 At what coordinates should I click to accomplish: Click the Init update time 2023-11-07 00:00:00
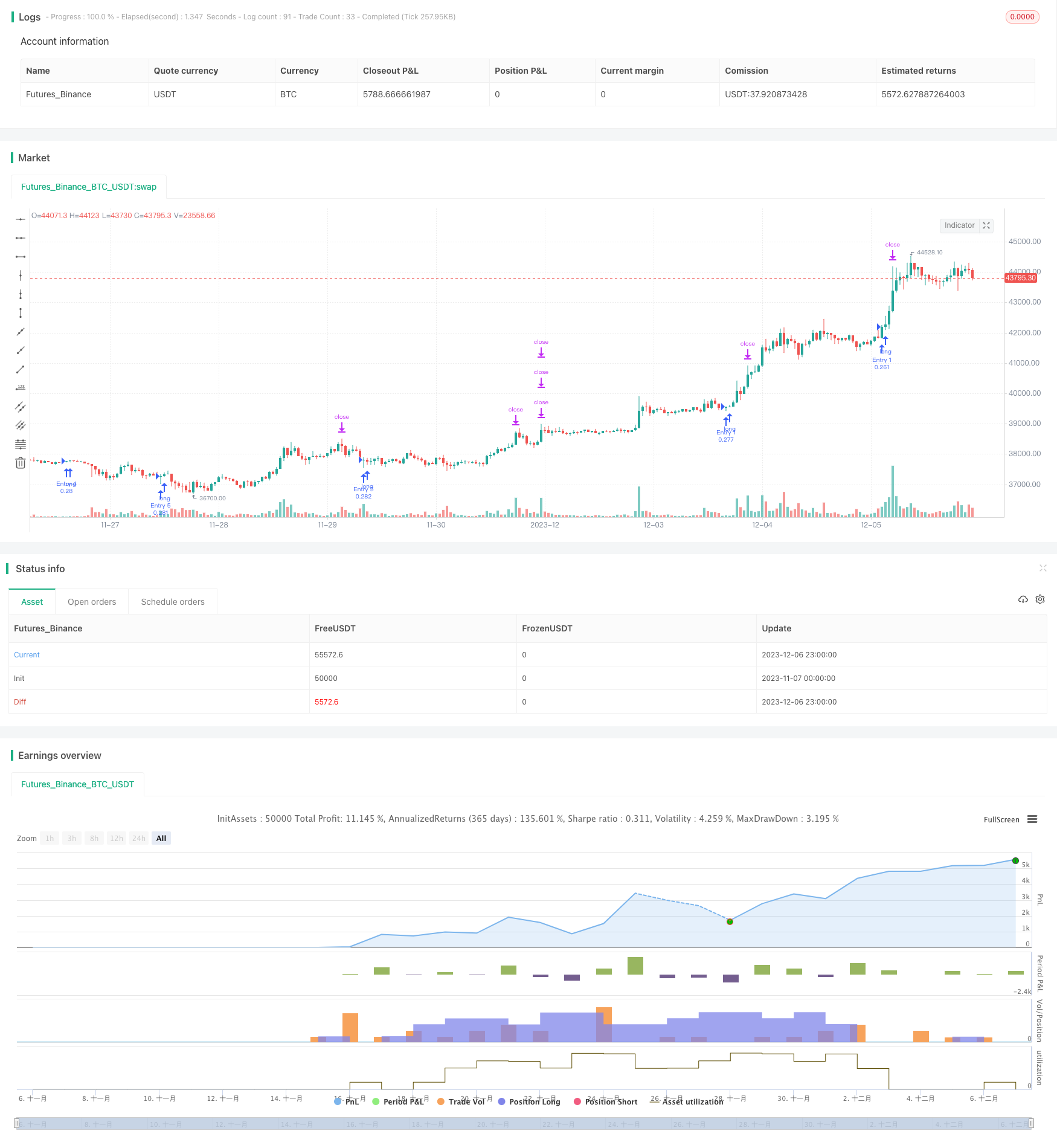798,679
